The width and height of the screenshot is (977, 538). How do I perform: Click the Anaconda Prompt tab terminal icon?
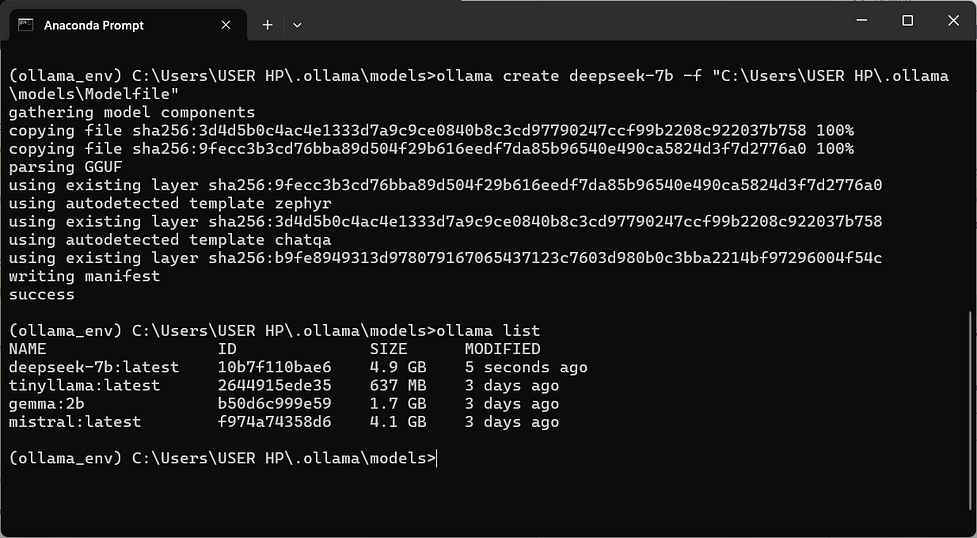tap(26, 25)
